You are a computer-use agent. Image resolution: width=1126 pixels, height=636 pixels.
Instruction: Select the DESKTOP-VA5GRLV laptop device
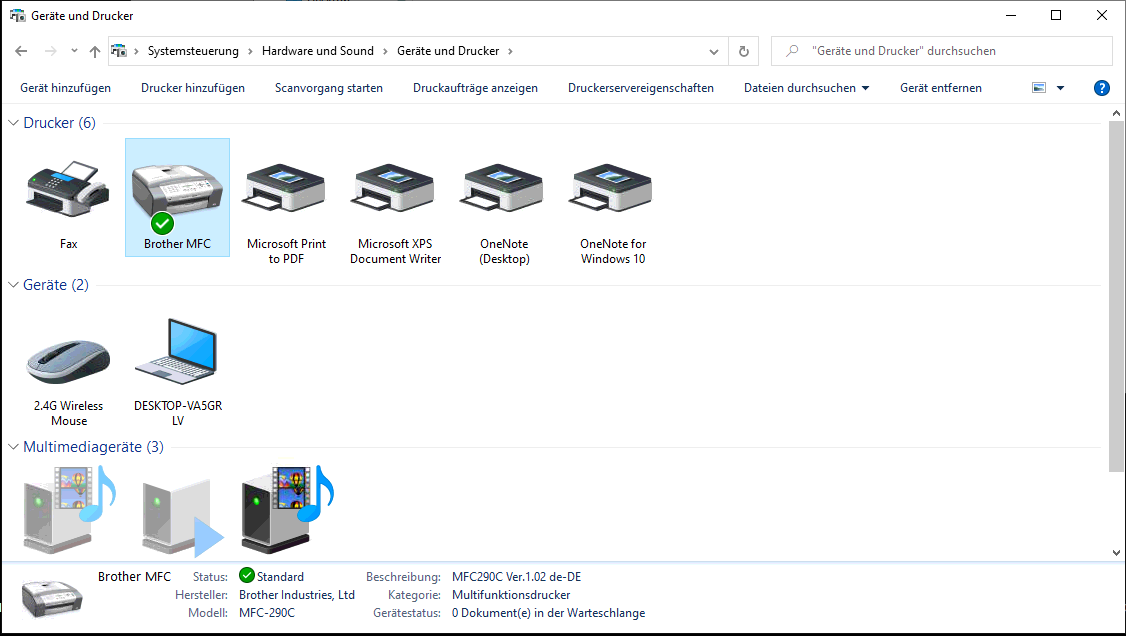pyautogui.click(x=177, y=351)
